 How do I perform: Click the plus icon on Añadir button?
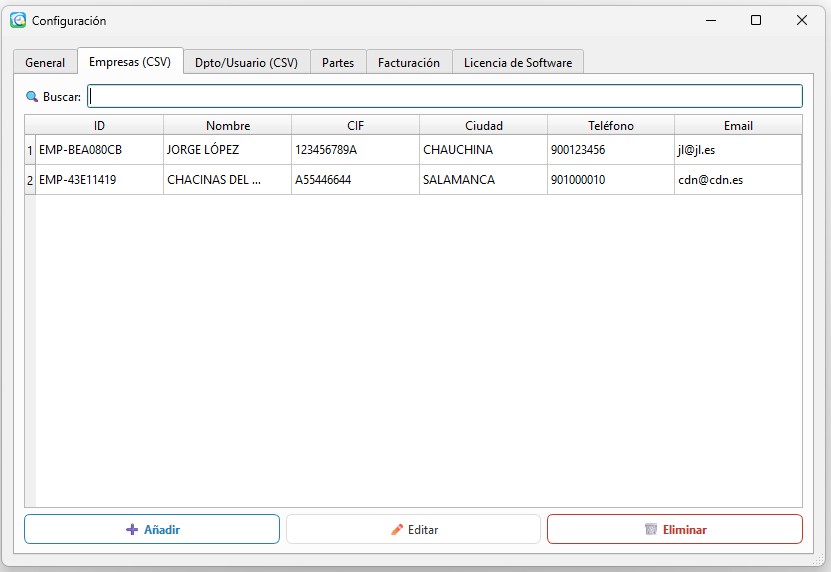coord(132,529)
